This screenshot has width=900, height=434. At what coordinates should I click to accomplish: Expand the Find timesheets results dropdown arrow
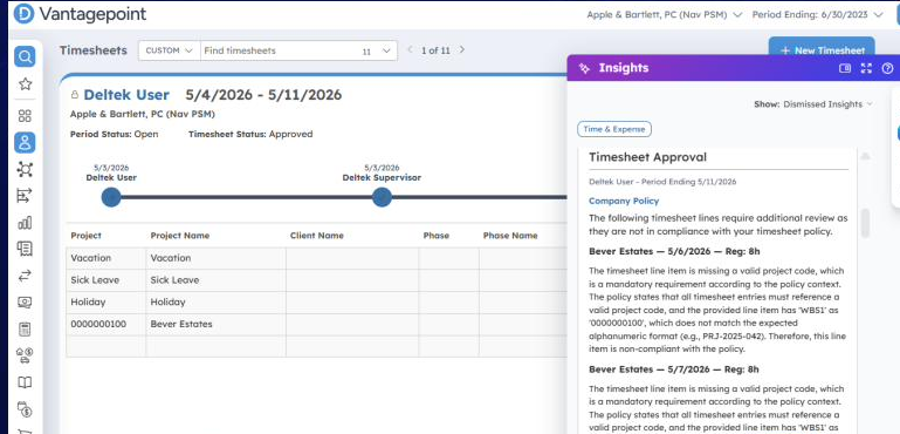pos(386,51)
